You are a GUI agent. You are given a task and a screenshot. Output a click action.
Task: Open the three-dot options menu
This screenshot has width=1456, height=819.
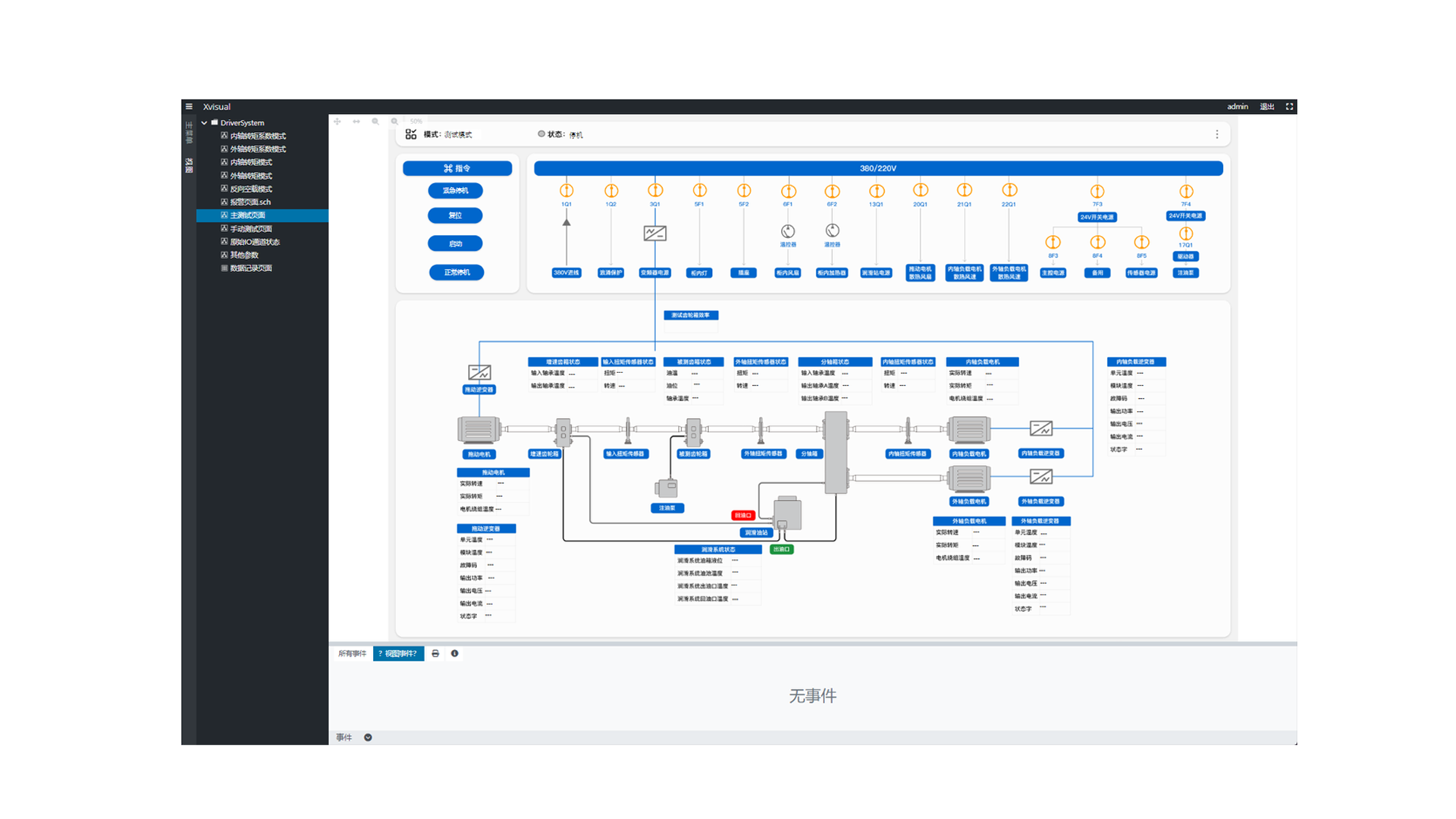point(1217,134)
